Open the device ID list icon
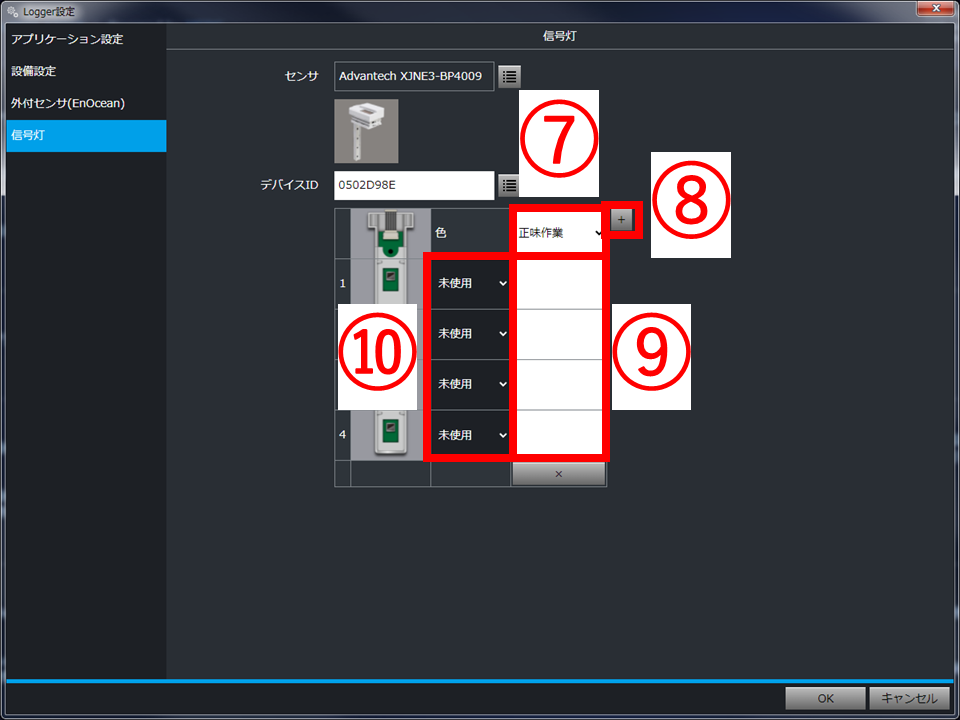Image resolution: width=960 pixels, height=720 pixels. pos(509,186)
